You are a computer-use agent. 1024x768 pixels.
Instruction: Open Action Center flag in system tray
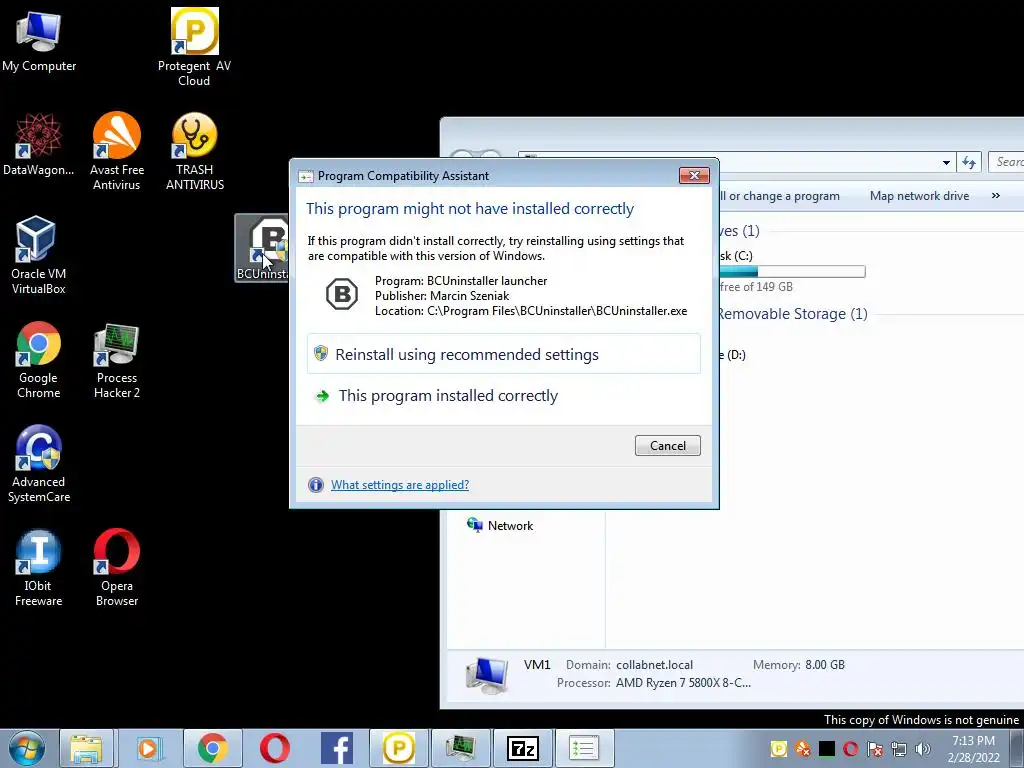(x=875, y=748)
